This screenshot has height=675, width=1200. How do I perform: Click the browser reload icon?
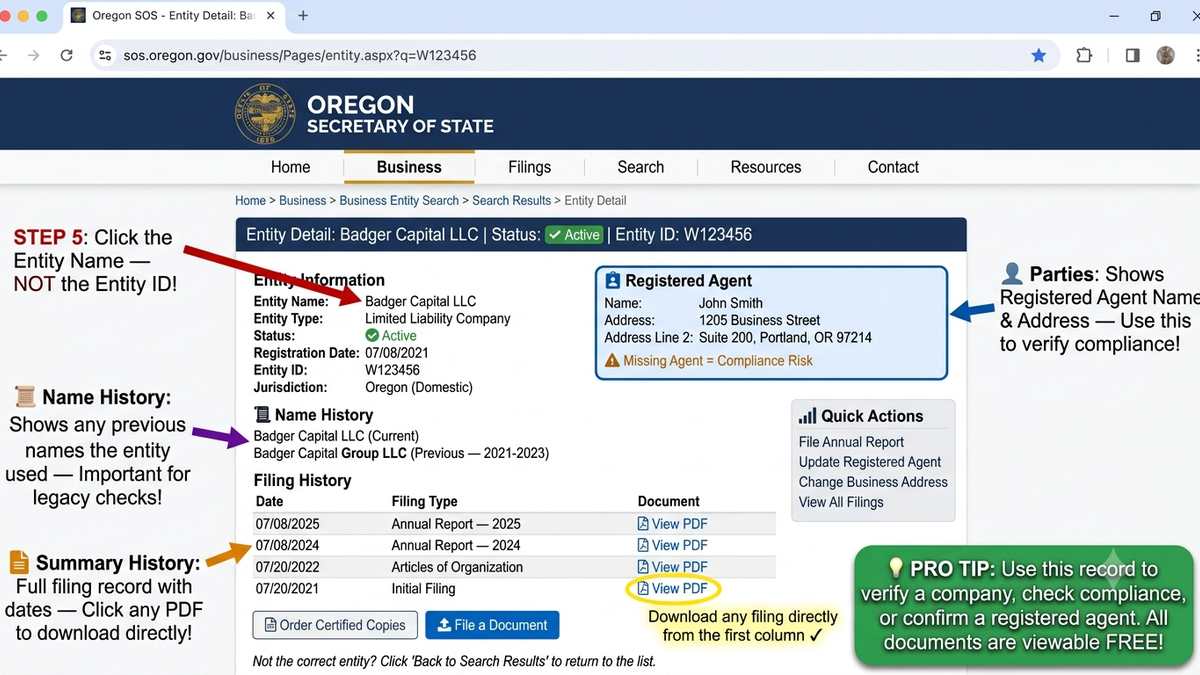coord(66,55)
